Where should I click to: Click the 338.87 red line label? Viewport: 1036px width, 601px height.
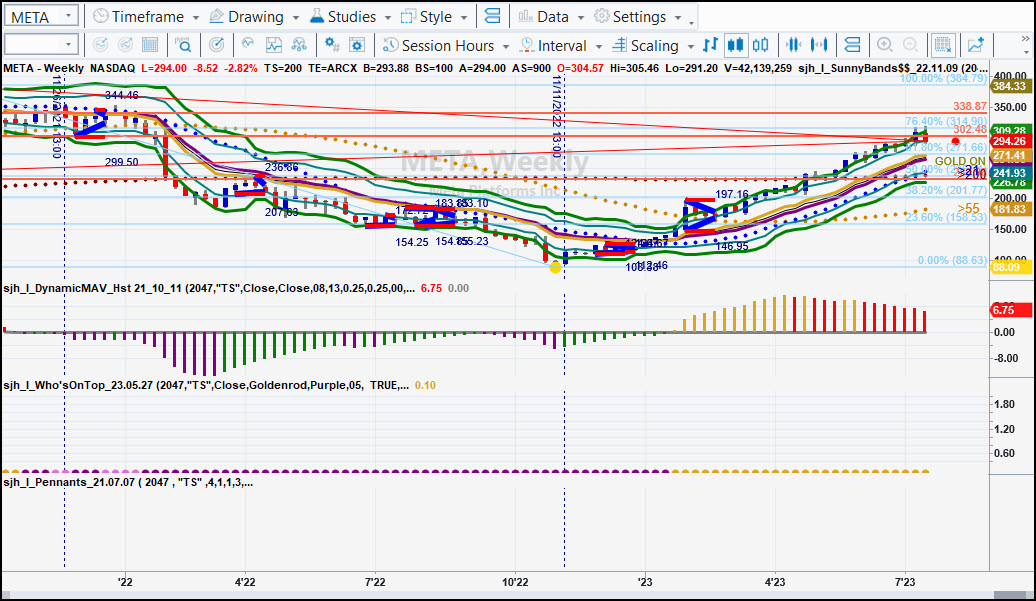click(x=970, y=106)
